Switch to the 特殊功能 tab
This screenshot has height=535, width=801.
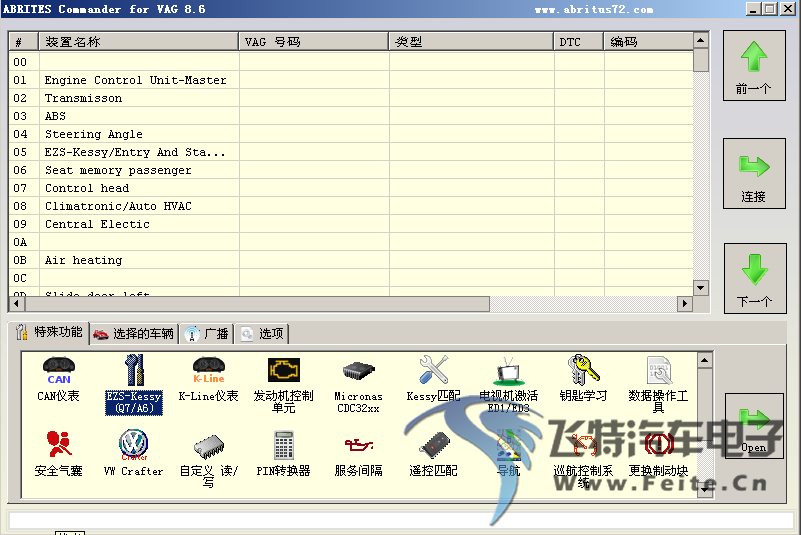coord(49,333)
